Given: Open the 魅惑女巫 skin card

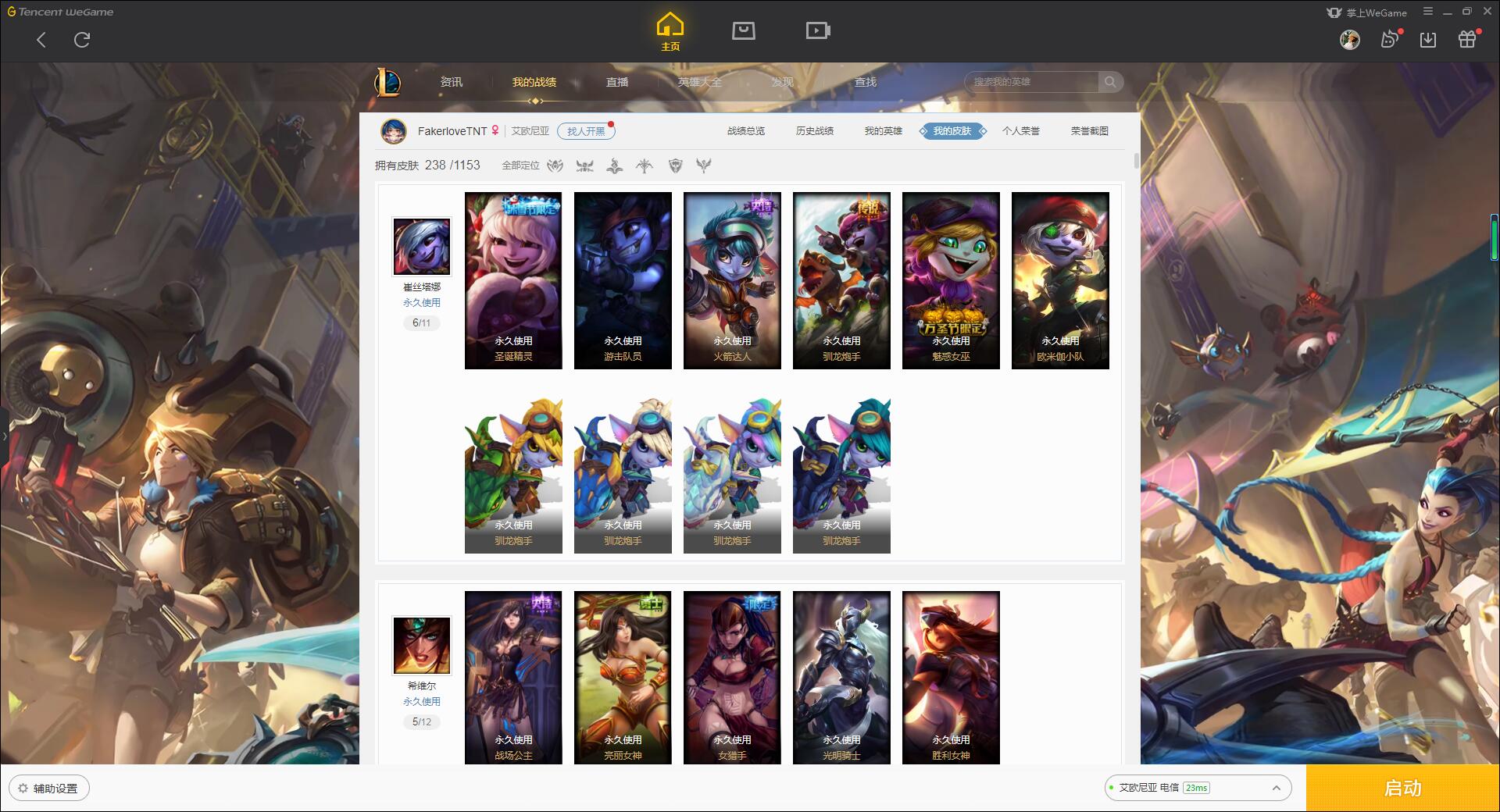Looking at the screenshot, I should (951, 280).
